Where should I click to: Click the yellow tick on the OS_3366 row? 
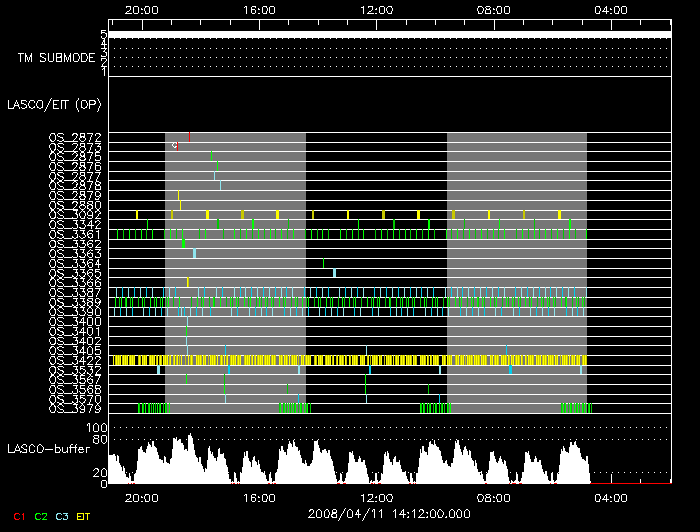point(187,282)
